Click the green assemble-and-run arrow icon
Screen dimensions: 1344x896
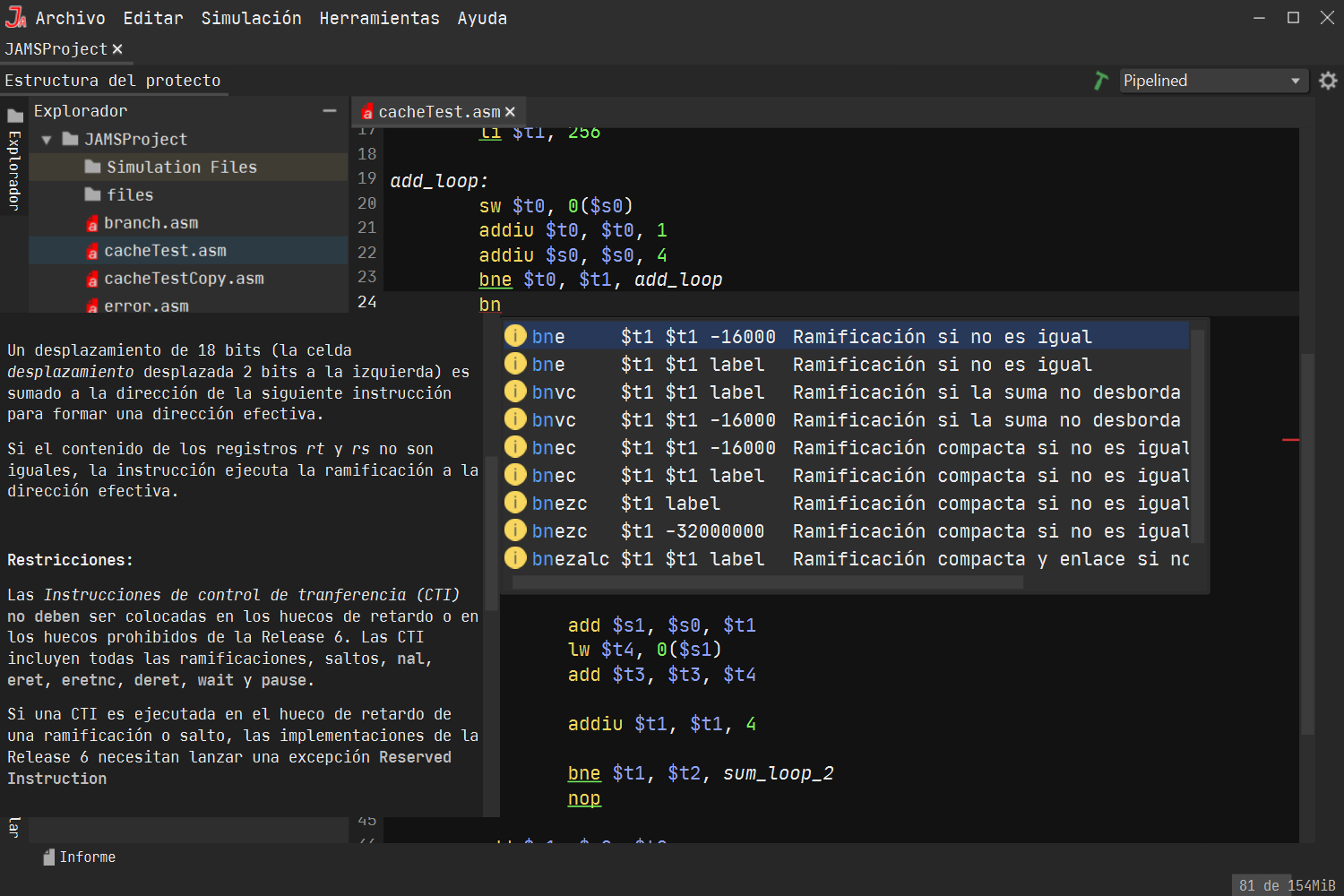pyautogui.click(x=1100, y=80)
